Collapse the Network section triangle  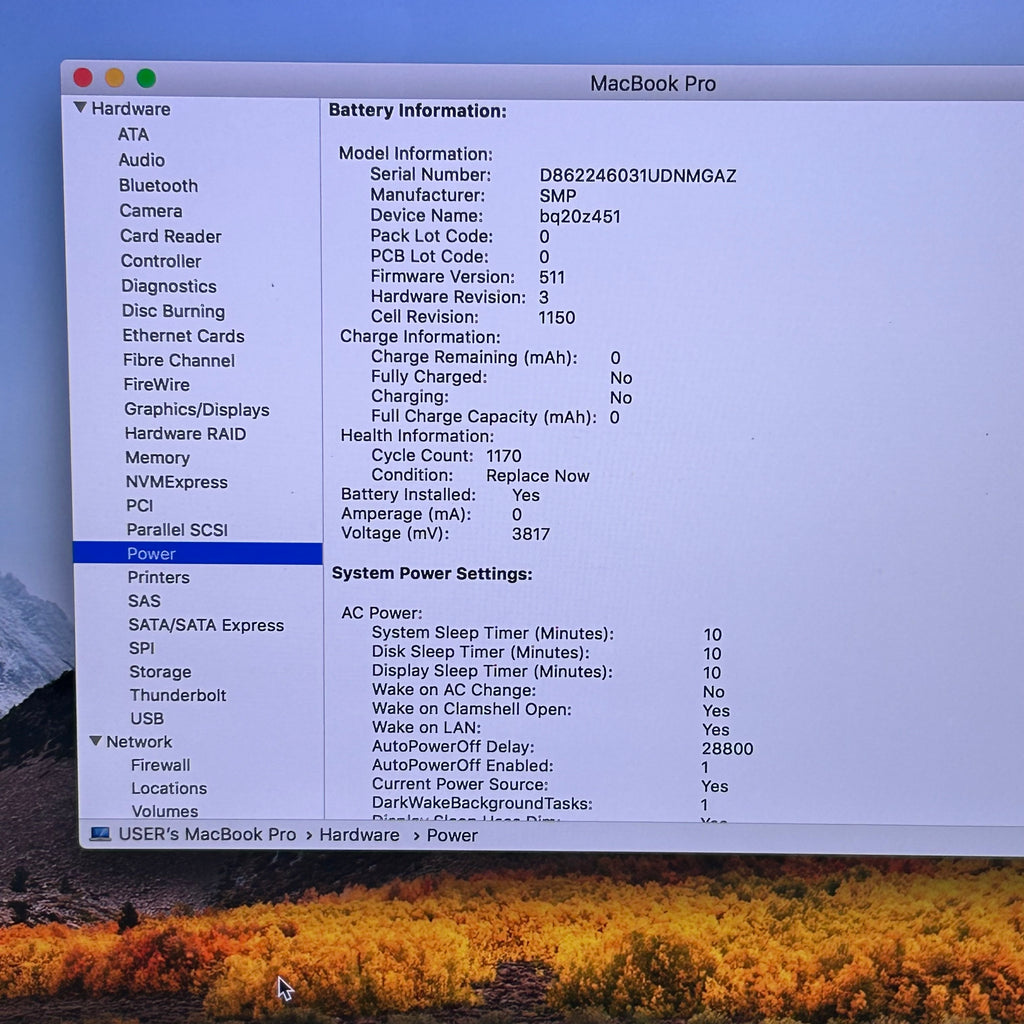(95, 741)
